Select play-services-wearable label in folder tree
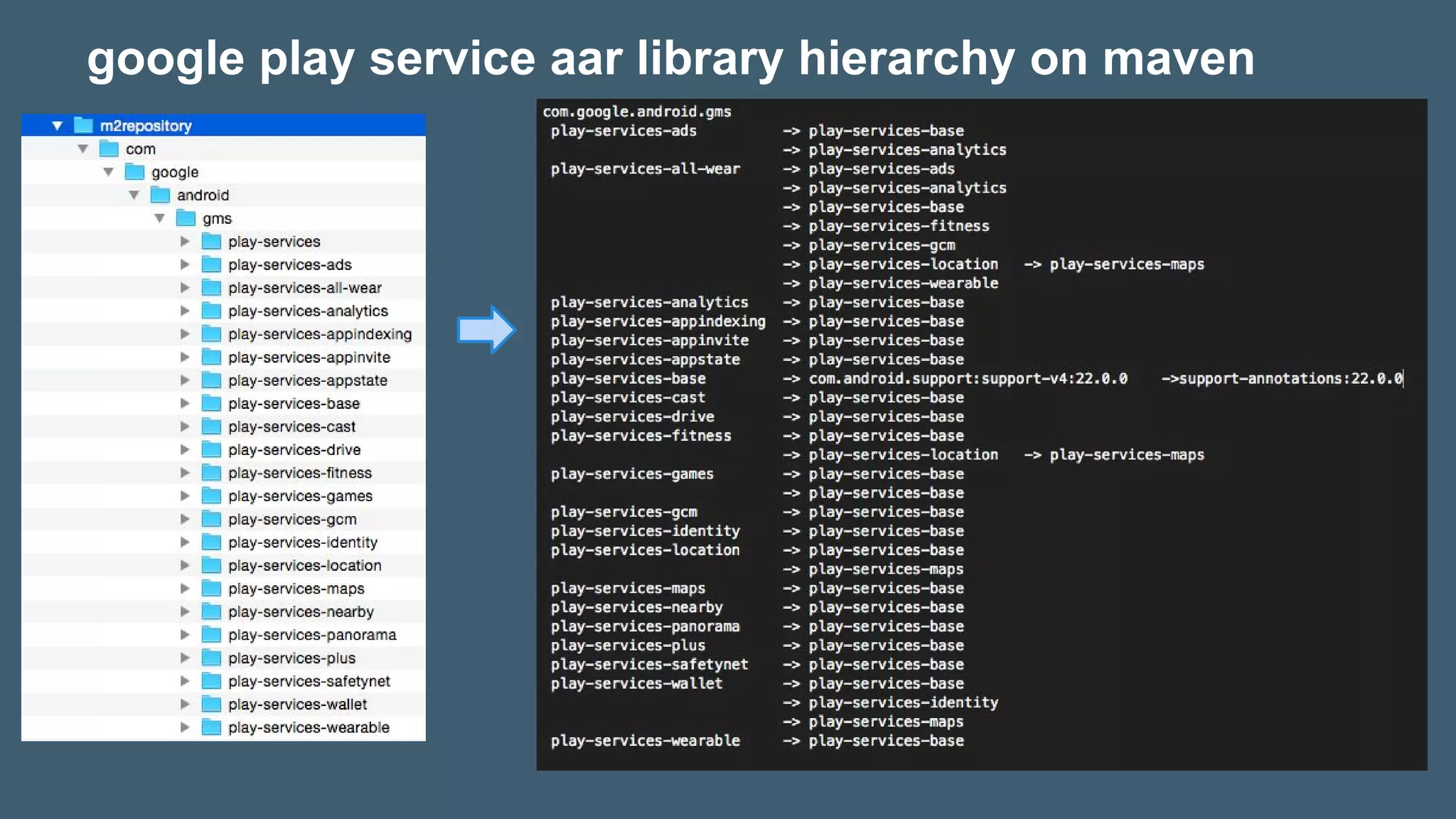Viewport: 1456px width, 819px height. click(309, 727)
